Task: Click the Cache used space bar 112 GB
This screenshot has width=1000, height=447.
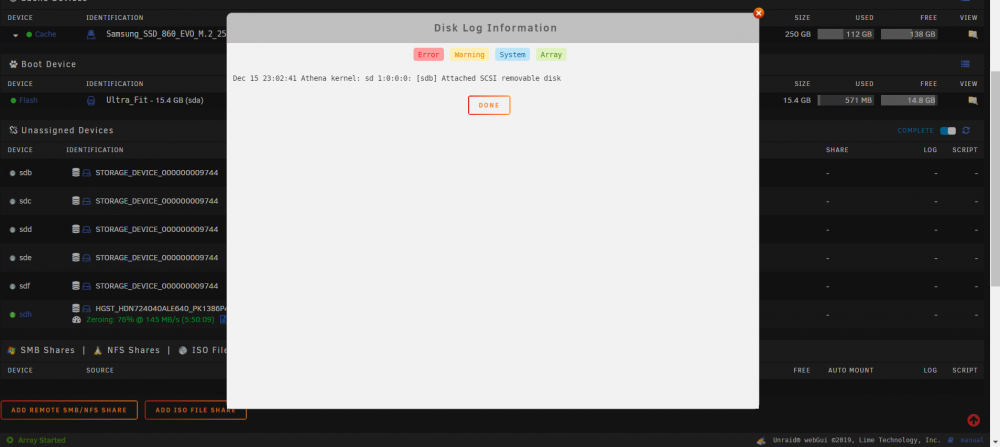Action: pyautogui.click(x=846, y=34)
